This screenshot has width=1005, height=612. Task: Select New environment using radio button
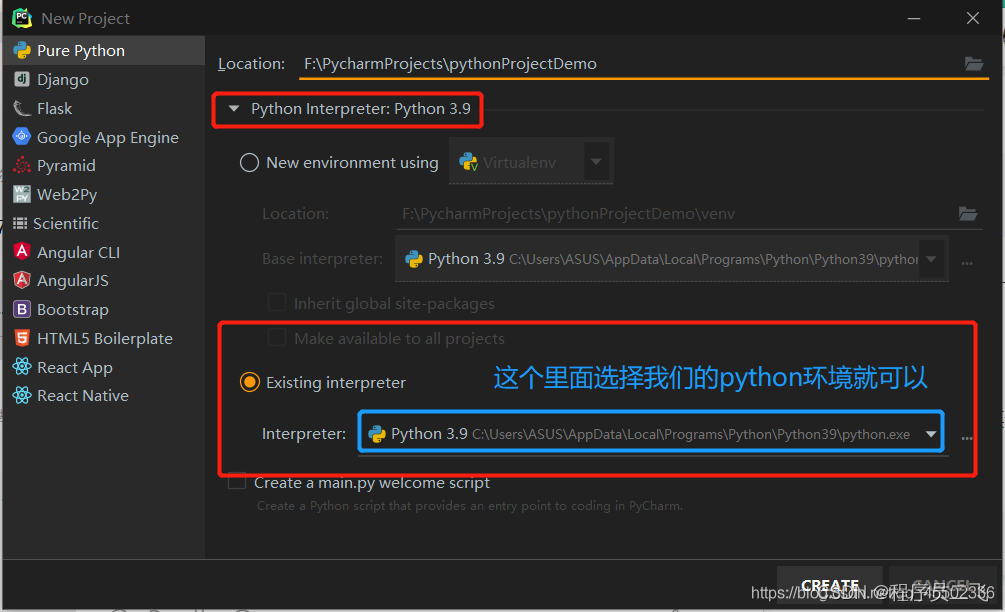point(249,162)
